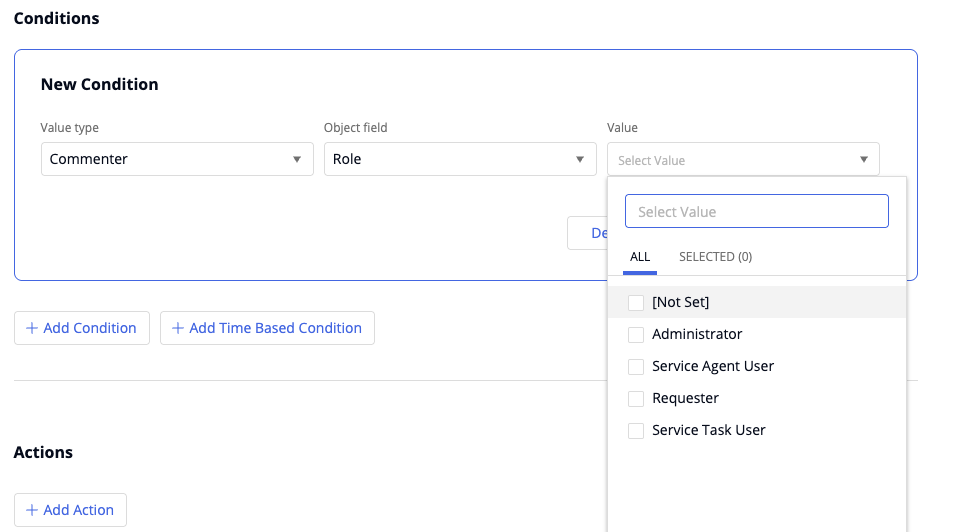Select the Requester checkbox

pos(636,398)
